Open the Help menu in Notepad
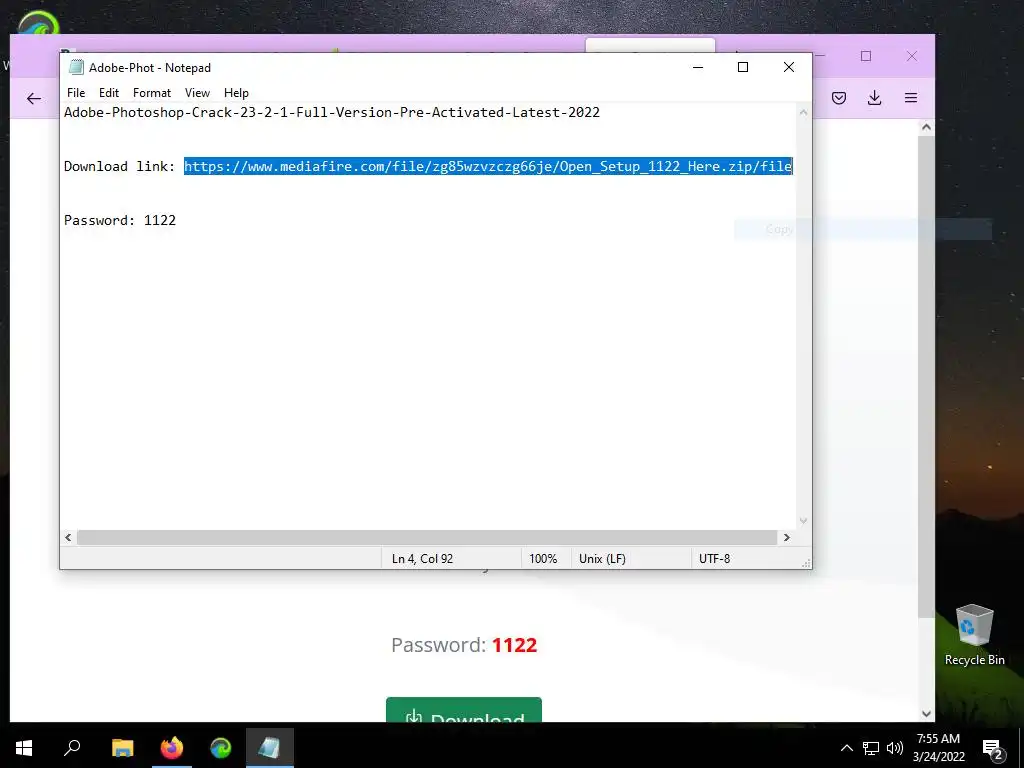Image resolution: width=1024 pixels, height=768 pixels. [236, 93]
